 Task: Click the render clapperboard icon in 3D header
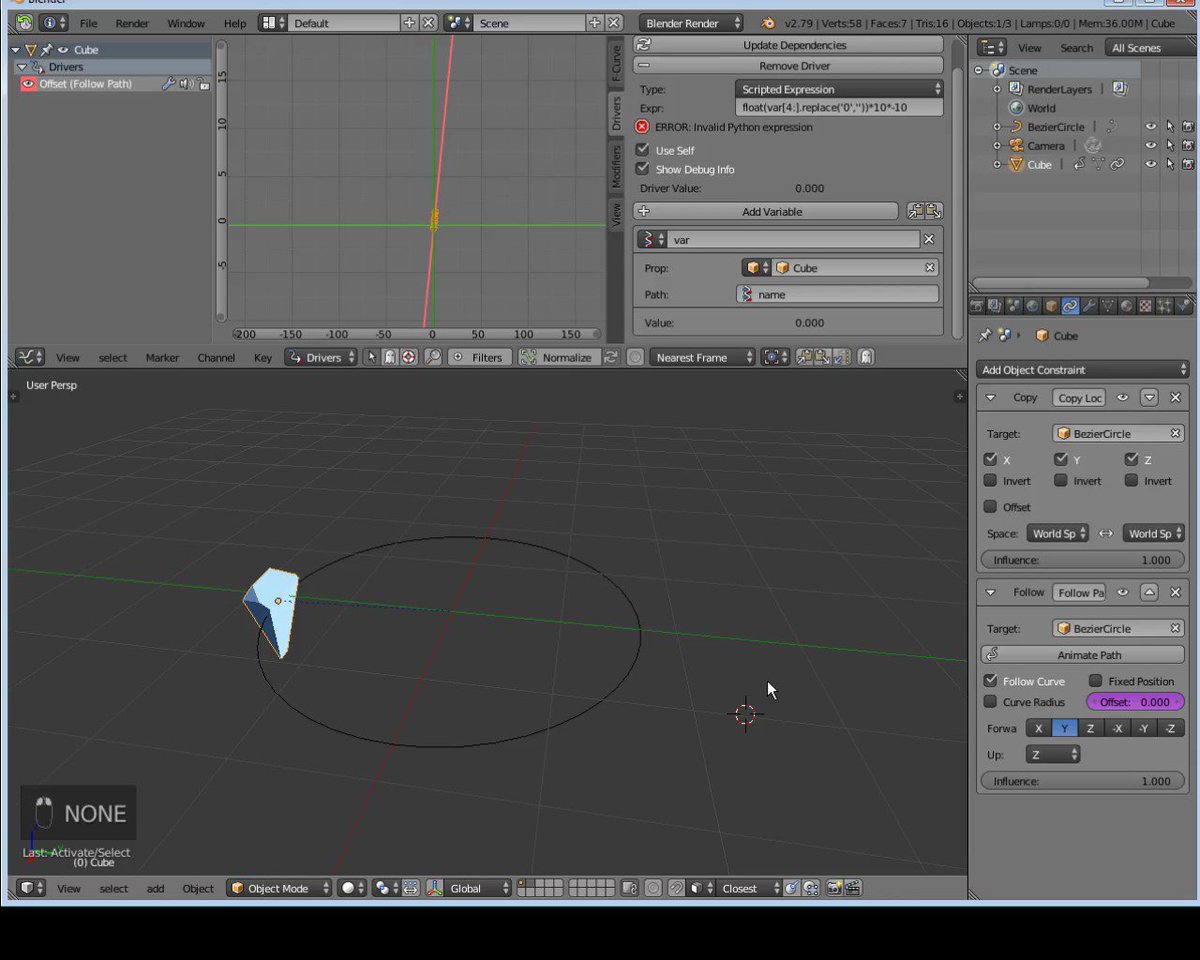[852, 888]
